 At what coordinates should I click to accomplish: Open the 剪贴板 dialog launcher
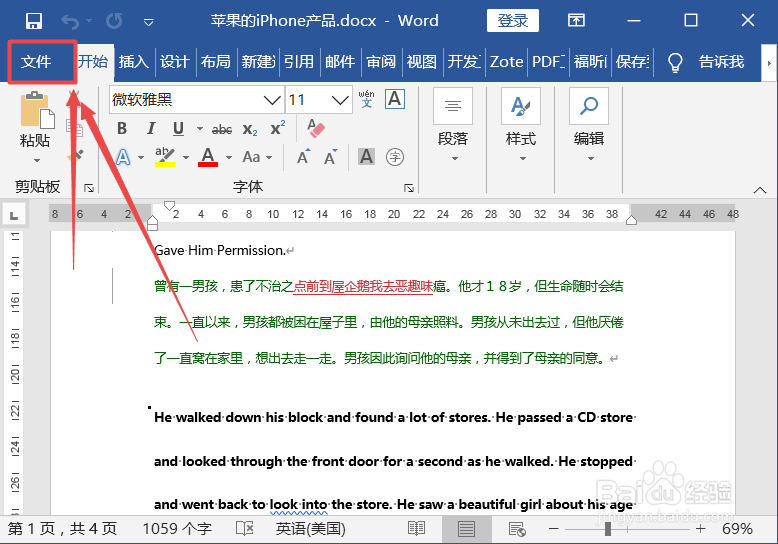click(89, 188)
